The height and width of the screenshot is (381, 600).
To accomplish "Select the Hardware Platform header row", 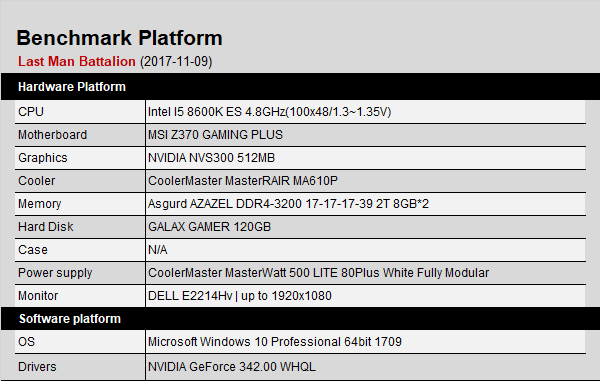I will click(300, 86).
